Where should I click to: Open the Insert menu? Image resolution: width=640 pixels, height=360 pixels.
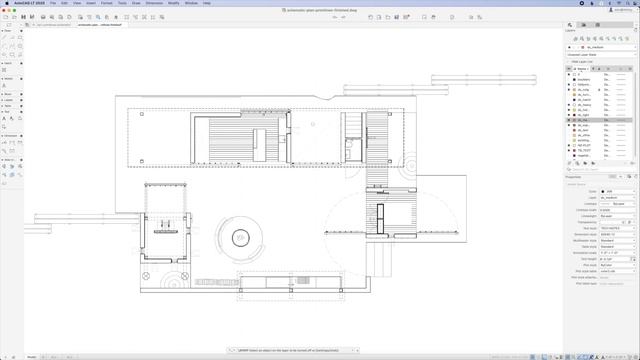pos(91,3)
